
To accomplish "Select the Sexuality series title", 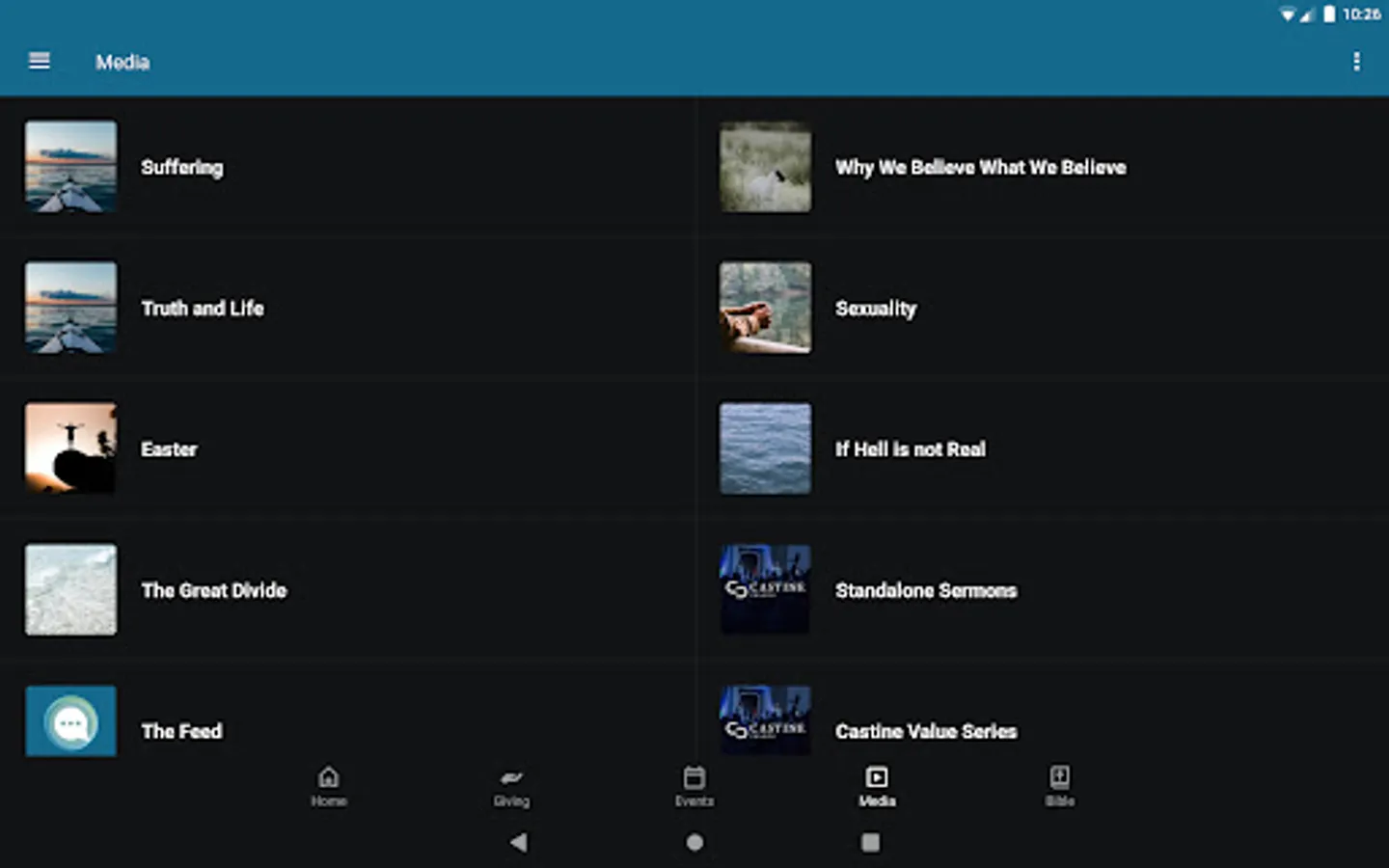I will (x=876, y=309).
